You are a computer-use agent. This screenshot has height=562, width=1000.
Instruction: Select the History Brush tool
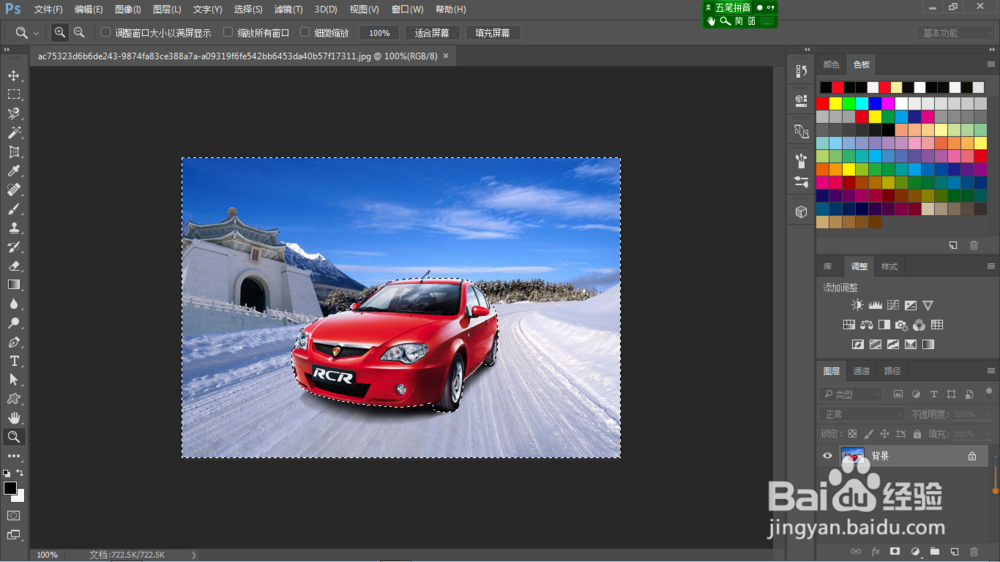[x=13, y=247]
